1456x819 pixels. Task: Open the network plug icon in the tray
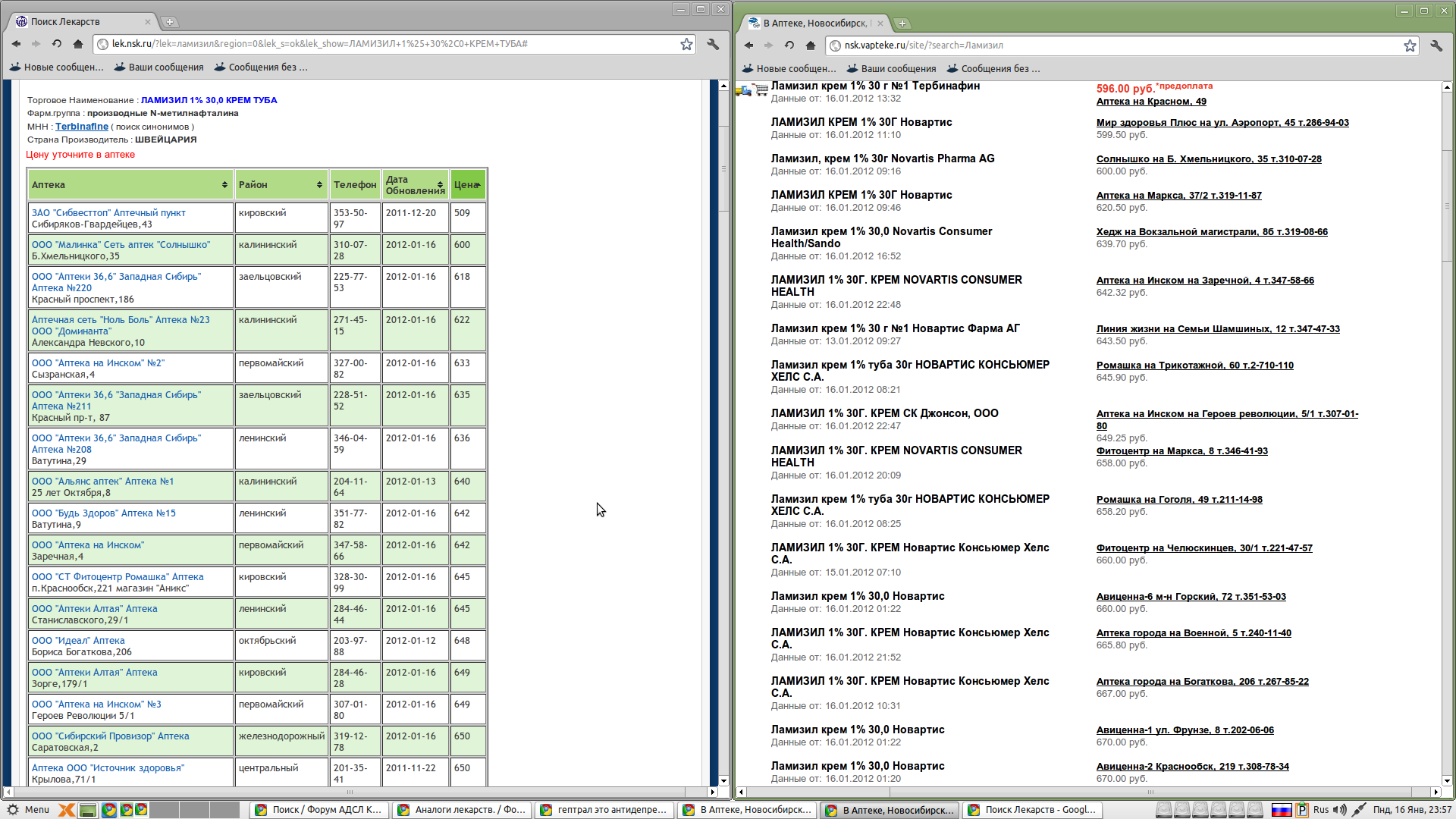(1359, 810)
